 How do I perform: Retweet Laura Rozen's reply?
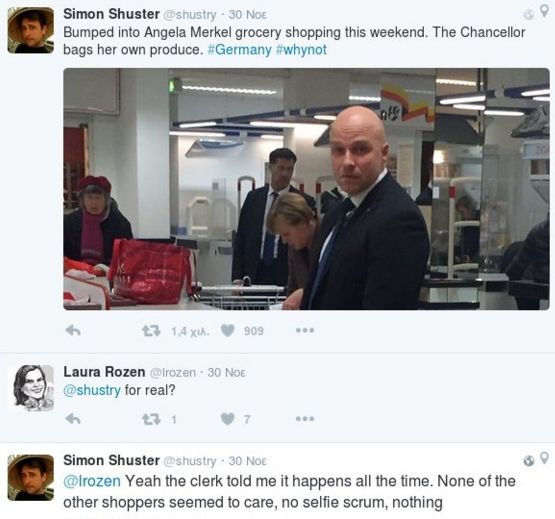(x=151, y=420)
